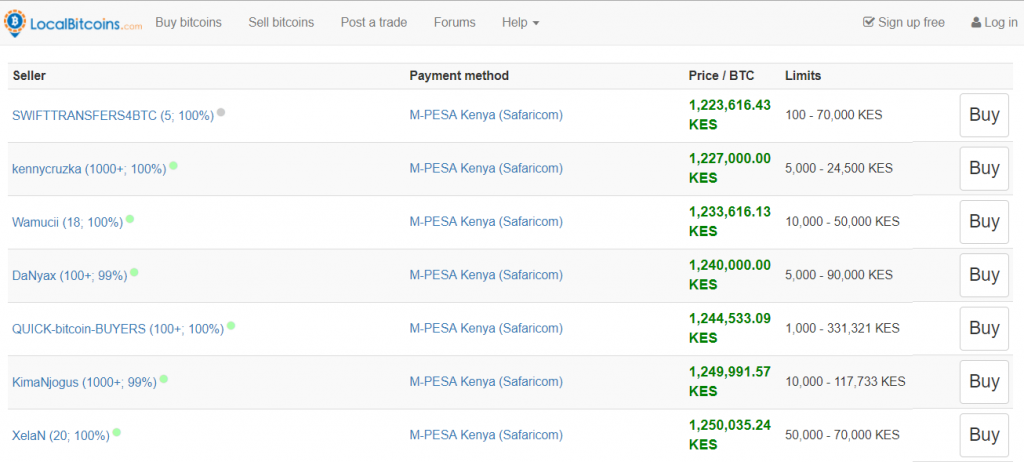
Task: Buy from SWIFTTRANSFERS4BTC
Action: pos(984,115)
